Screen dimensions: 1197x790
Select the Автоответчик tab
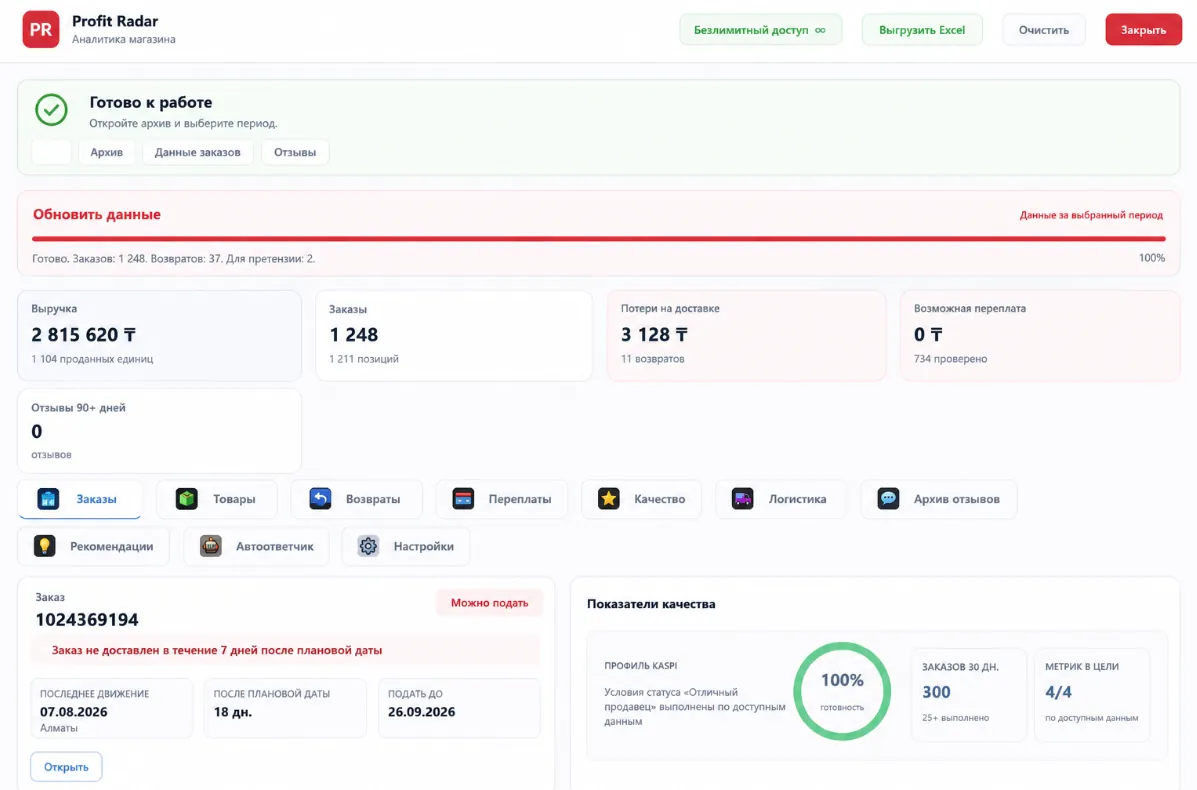click(x=256, y=547)
